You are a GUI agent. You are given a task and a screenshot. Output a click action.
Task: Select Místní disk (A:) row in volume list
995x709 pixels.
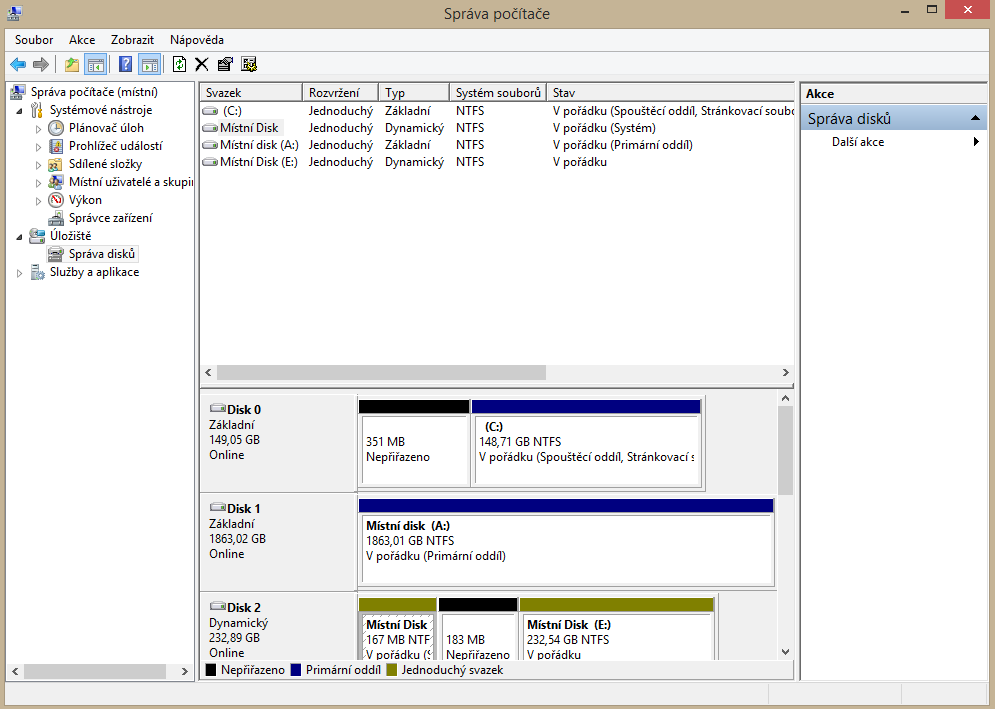pos(258,145)
